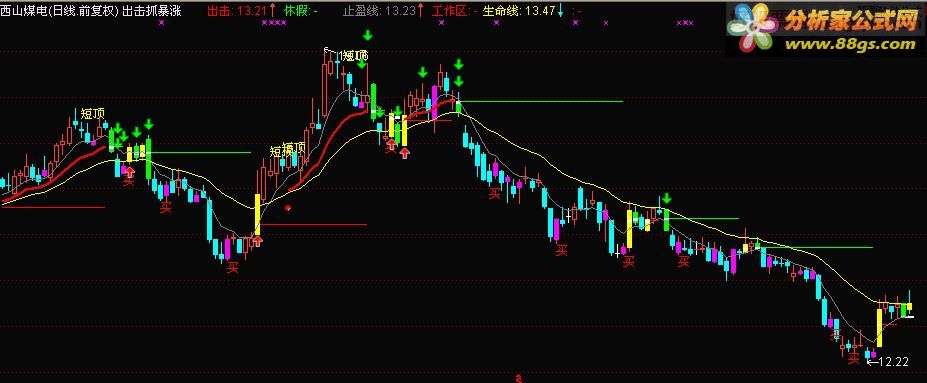927x383 pixels.
Task: Select the 出击抓暴涨 indicator name
Action: [x=151, y=10]
